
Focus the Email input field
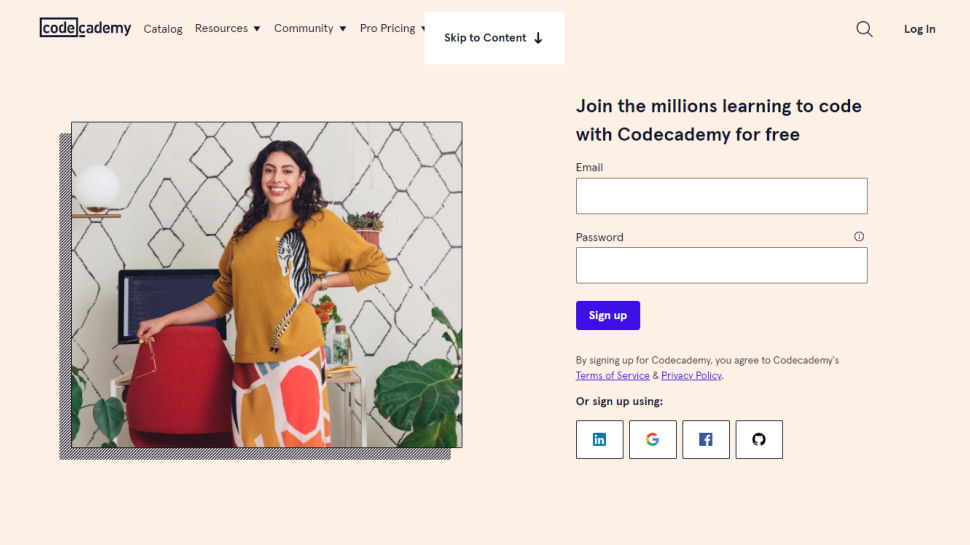point(721,196)
